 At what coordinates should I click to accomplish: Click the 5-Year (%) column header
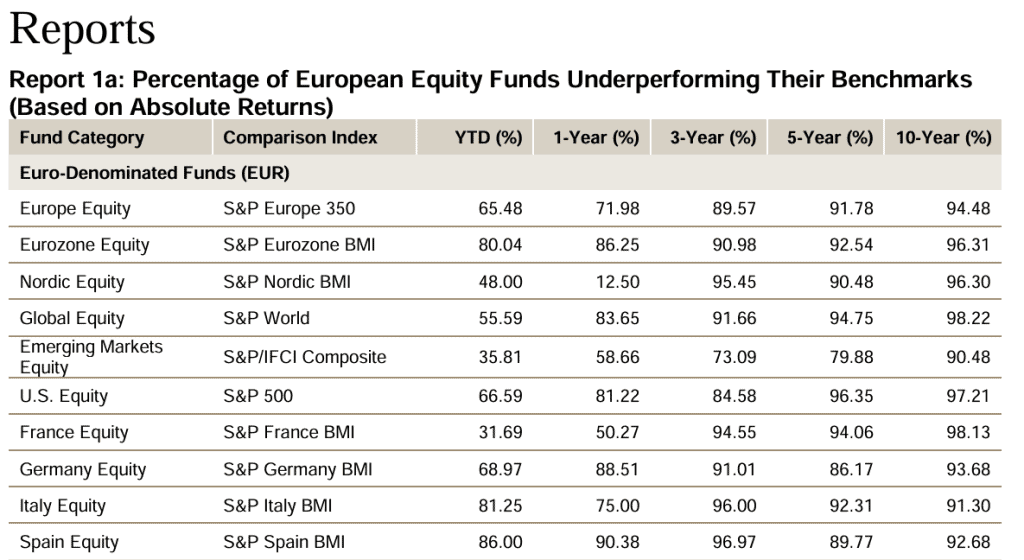point(830,138)
